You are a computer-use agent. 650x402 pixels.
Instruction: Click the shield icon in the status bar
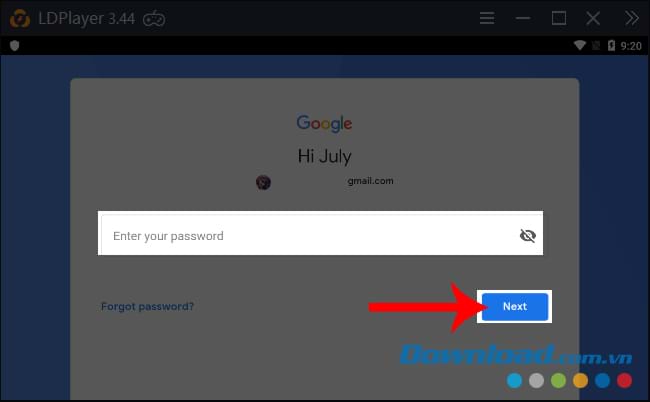click(x=15, y=46)
